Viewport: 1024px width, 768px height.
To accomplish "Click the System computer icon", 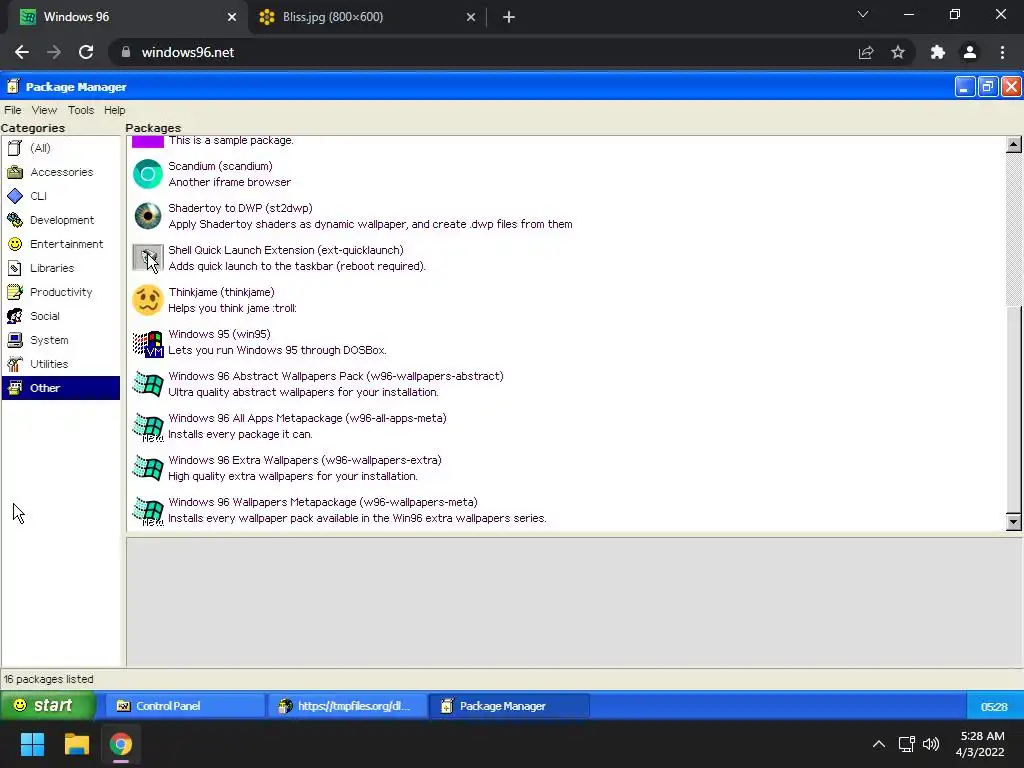I will (14, 340).
